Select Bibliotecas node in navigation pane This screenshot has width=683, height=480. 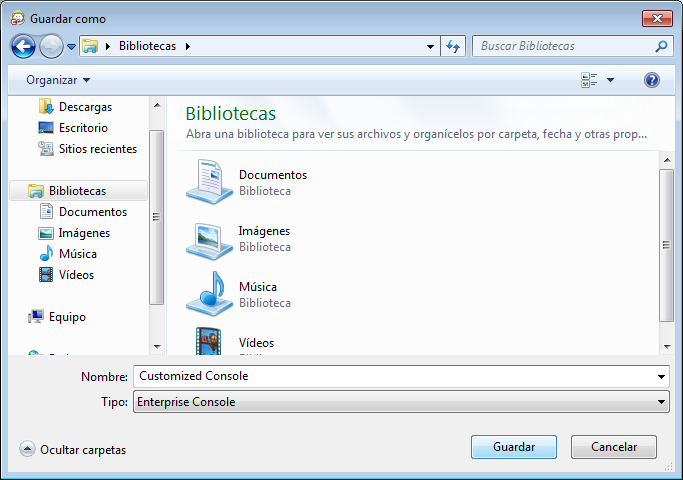[78, 191]
